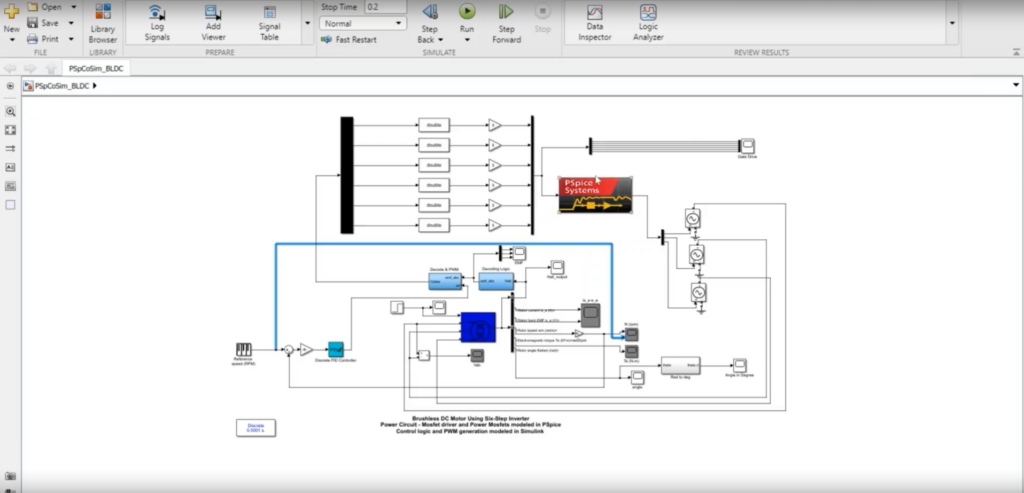Image resolution: width=1024 pixels, height=493 pixels.
Task: Click the PSpice Systems block
Action: point(596,195)
